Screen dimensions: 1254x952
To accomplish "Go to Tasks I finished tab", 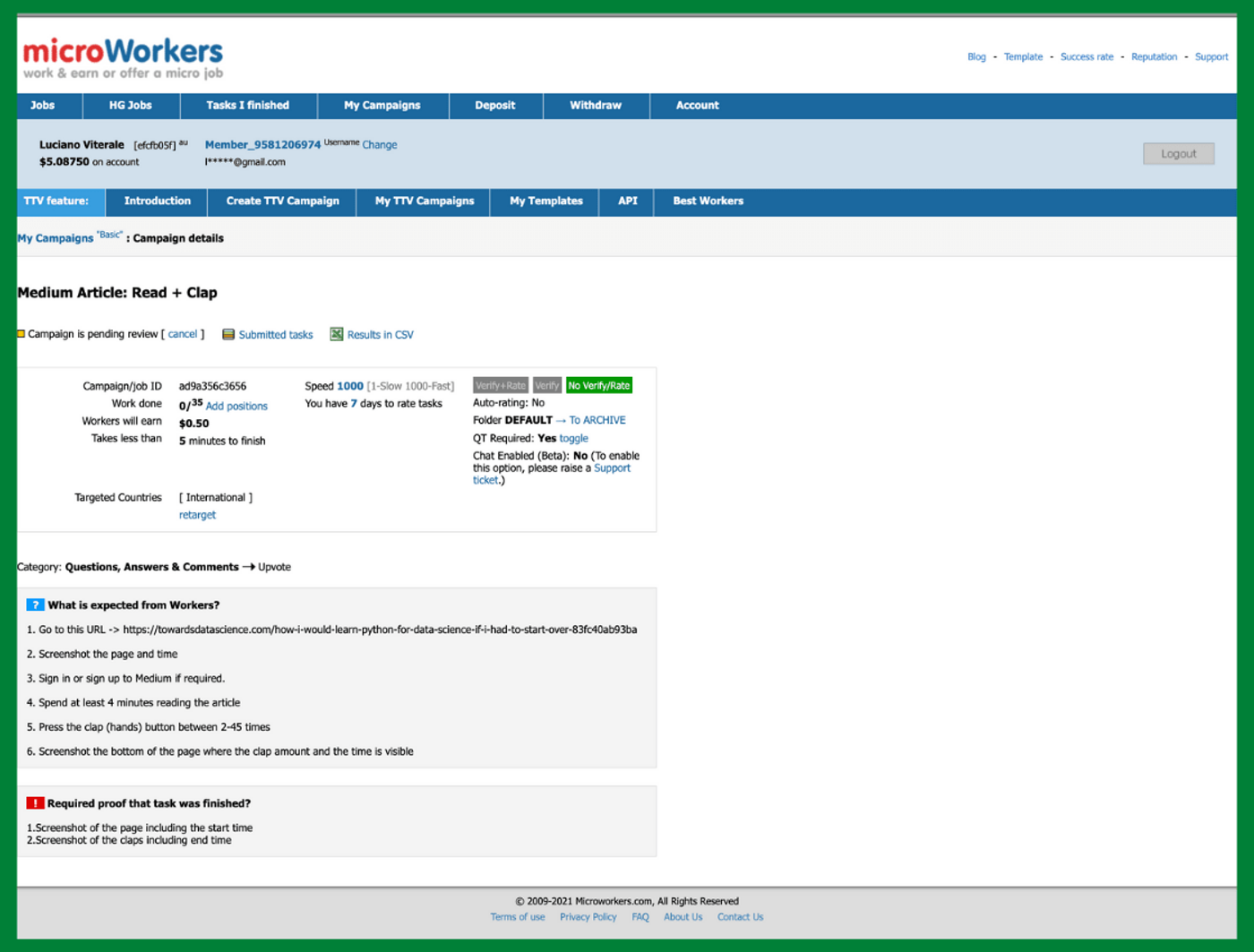I will click(248, 106).
